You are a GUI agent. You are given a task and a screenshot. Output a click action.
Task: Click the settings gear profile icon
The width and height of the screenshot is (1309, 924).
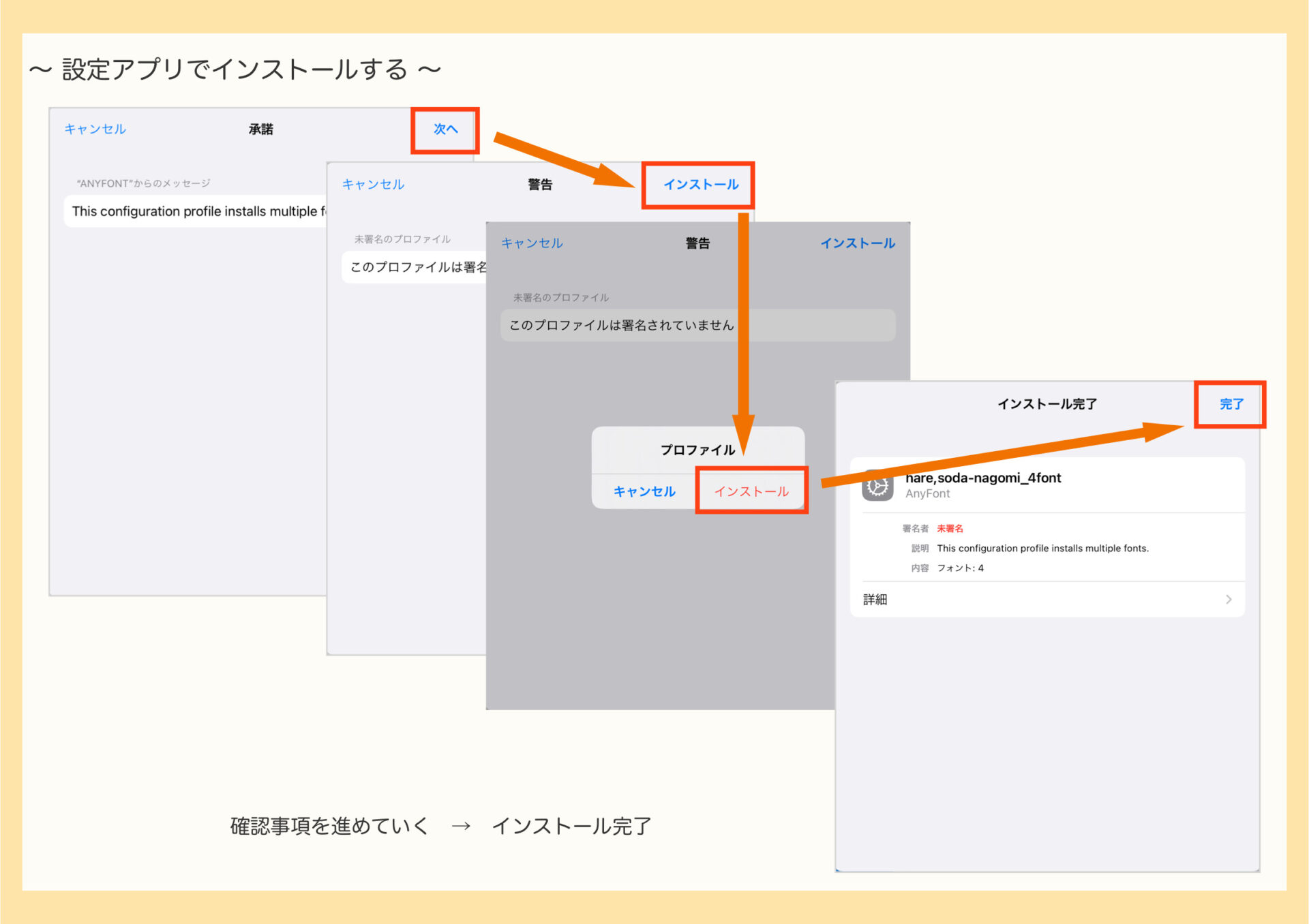877,485
